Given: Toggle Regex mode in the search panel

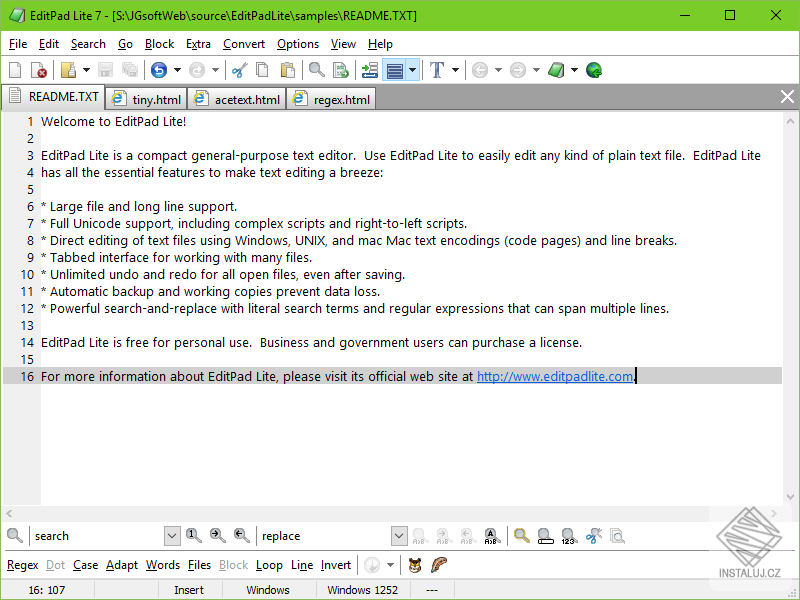Looking at the screenshot, I should click(22, 565).
